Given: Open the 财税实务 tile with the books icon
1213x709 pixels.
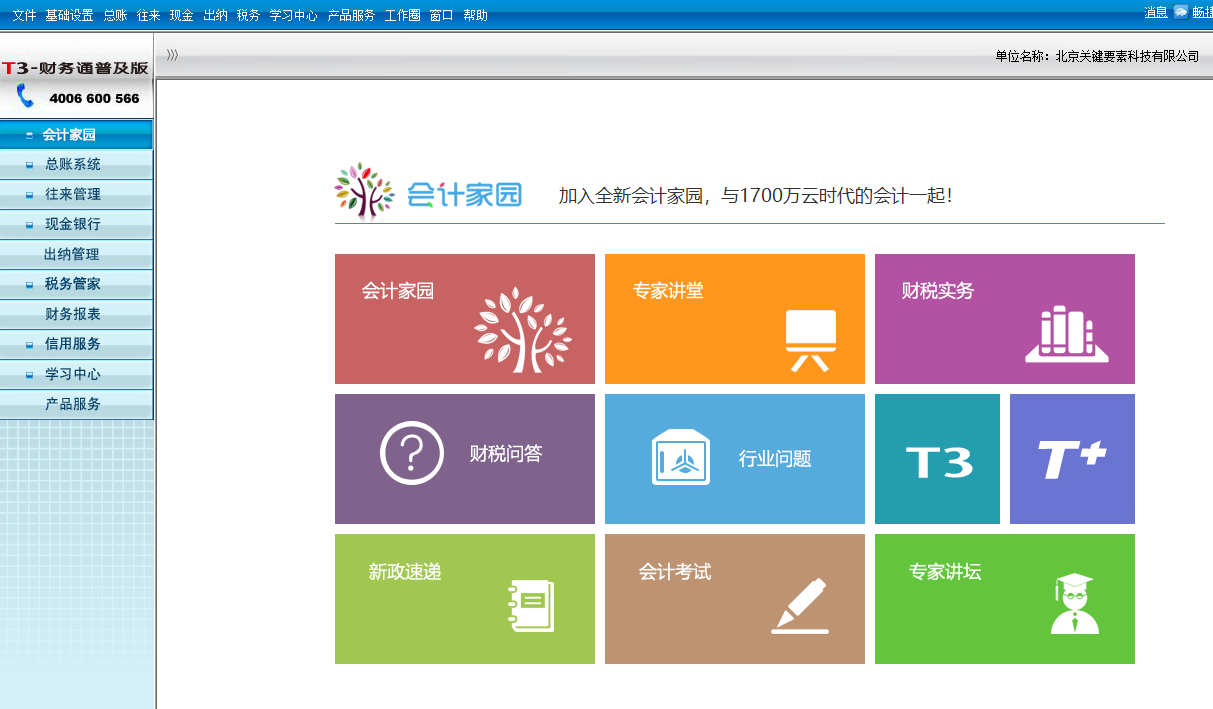Looking at the screenshot, I should click(x=1005, y=319).
